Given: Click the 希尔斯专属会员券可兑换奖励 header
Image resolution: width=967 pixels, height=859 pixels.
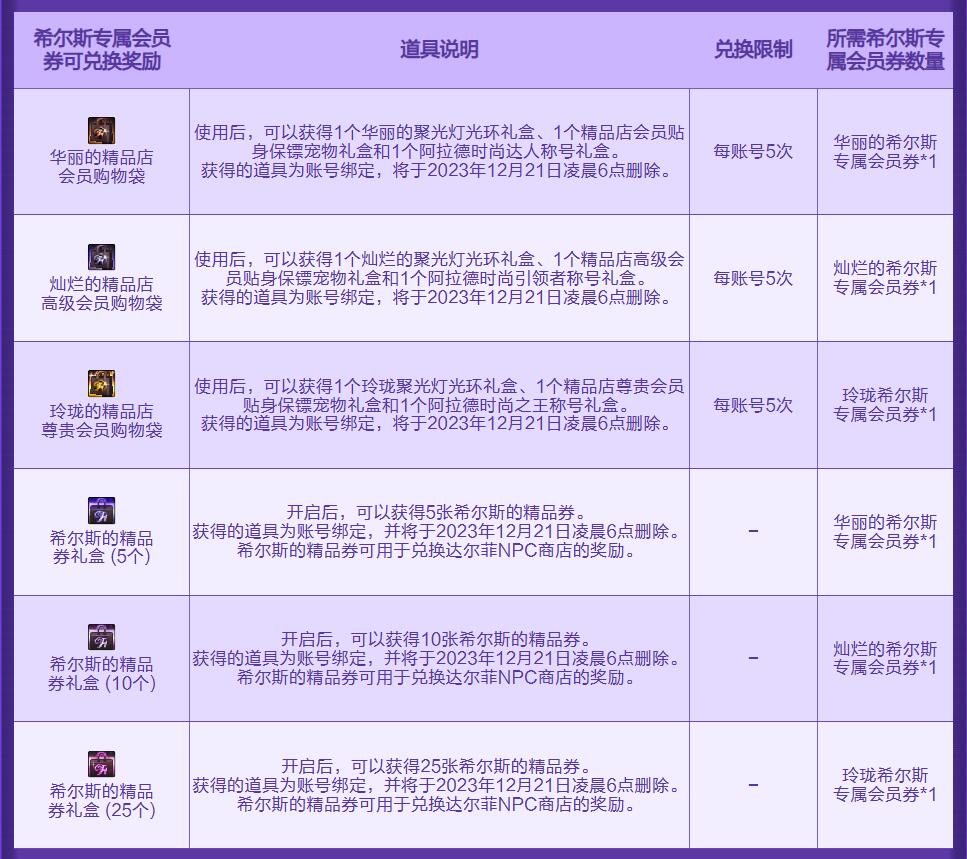Looking at the screenshot, I should (x=102, y=49).
